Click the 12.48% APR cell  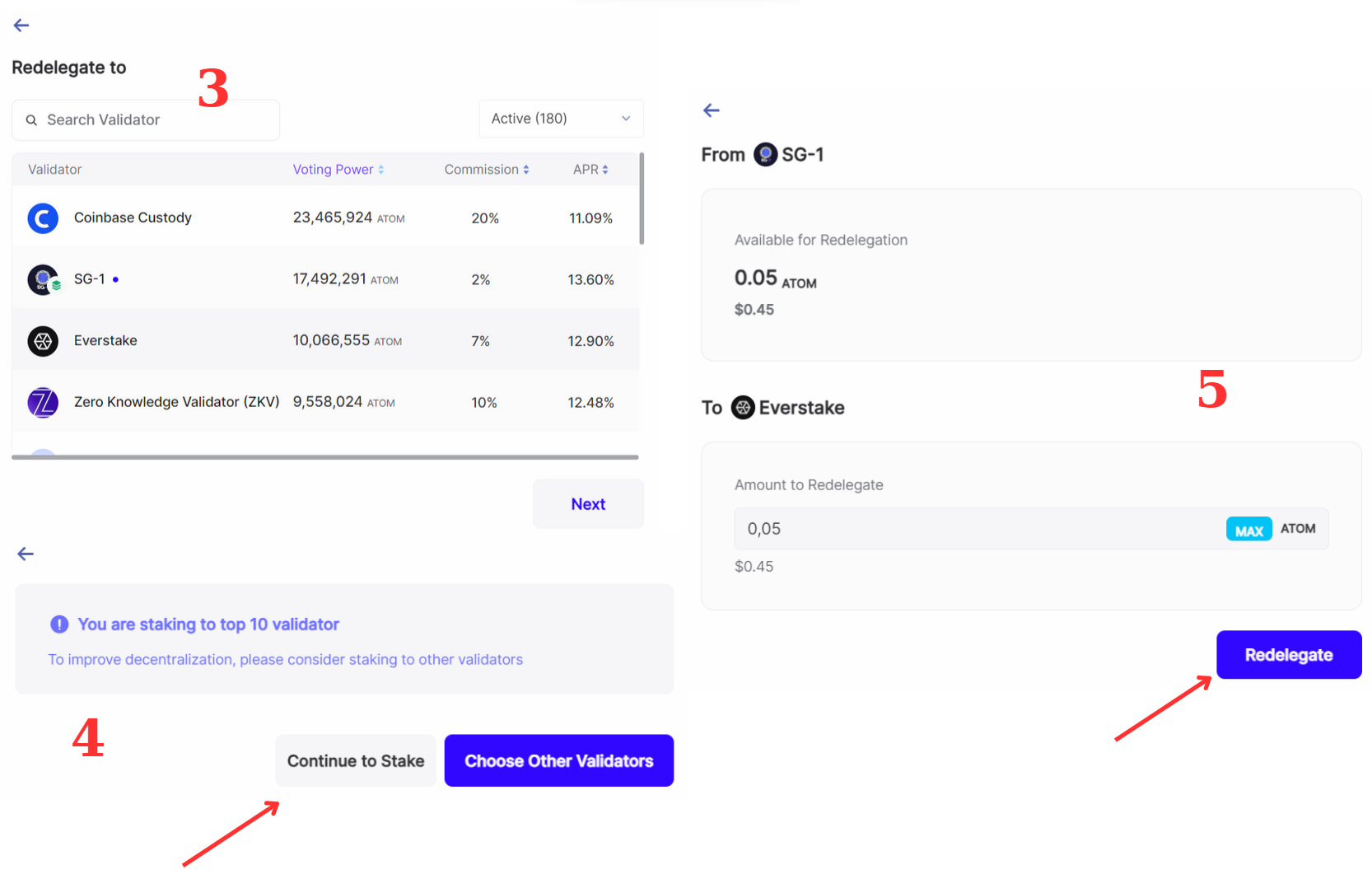pyautogui.click(x=590, y=403)
